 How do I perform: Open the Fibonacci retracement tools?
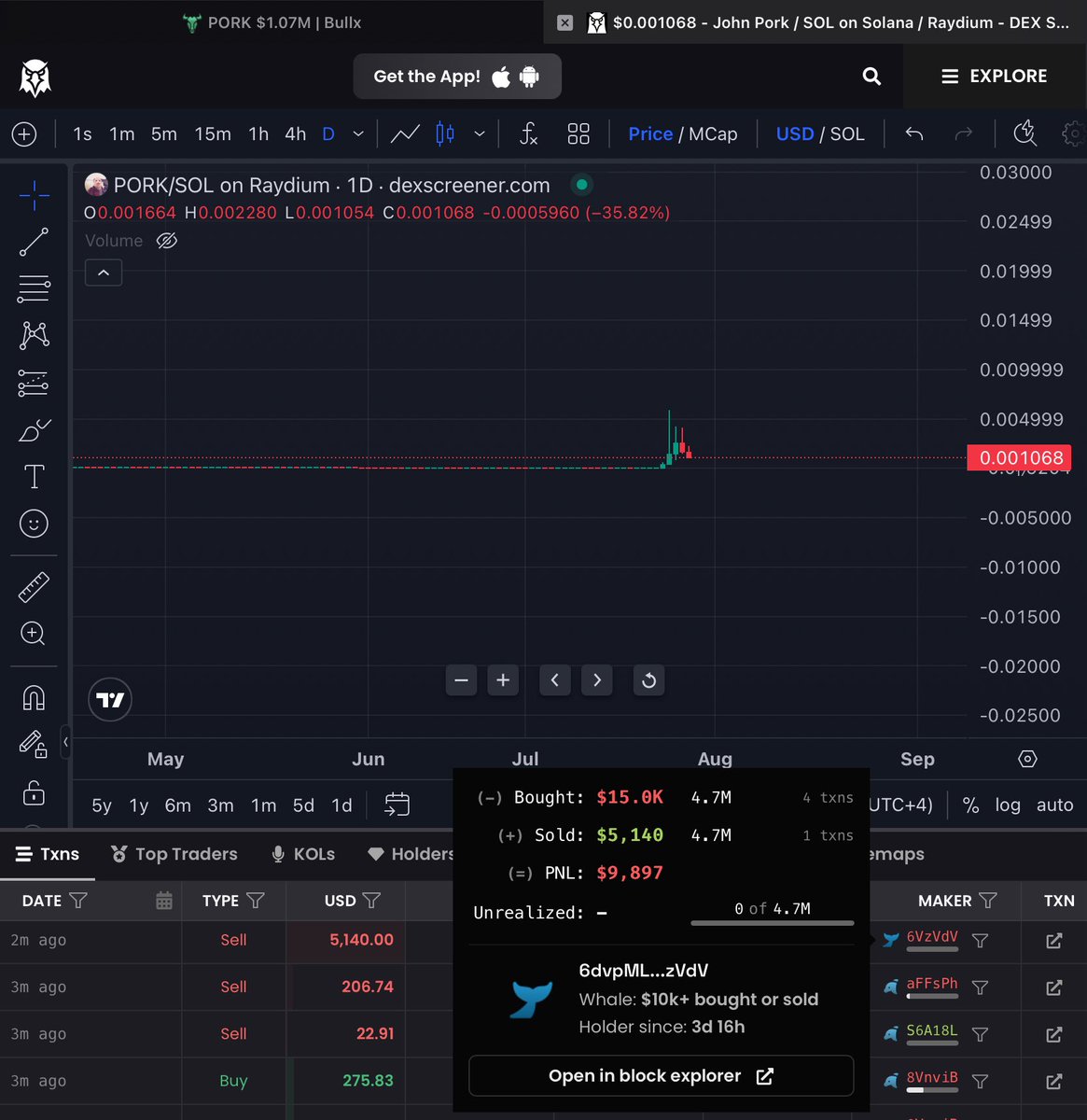tap(34, 288)
